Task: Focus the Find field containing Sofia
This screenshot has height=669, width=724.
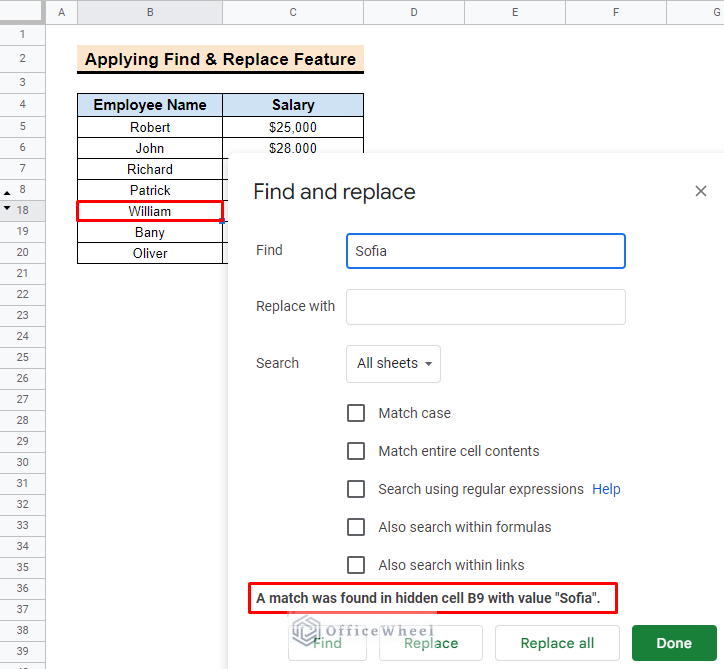Action: click(486, 251)
